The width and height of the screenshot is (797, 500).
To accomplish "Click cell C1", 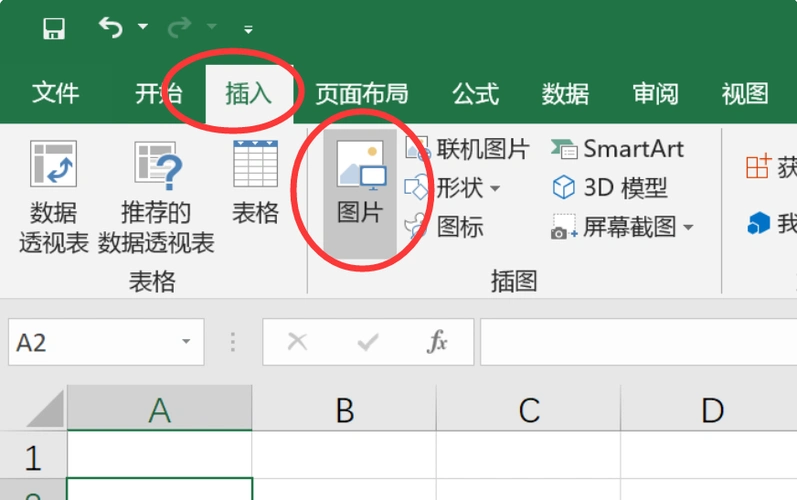I will pyautogui.click(x=529, y=454).
